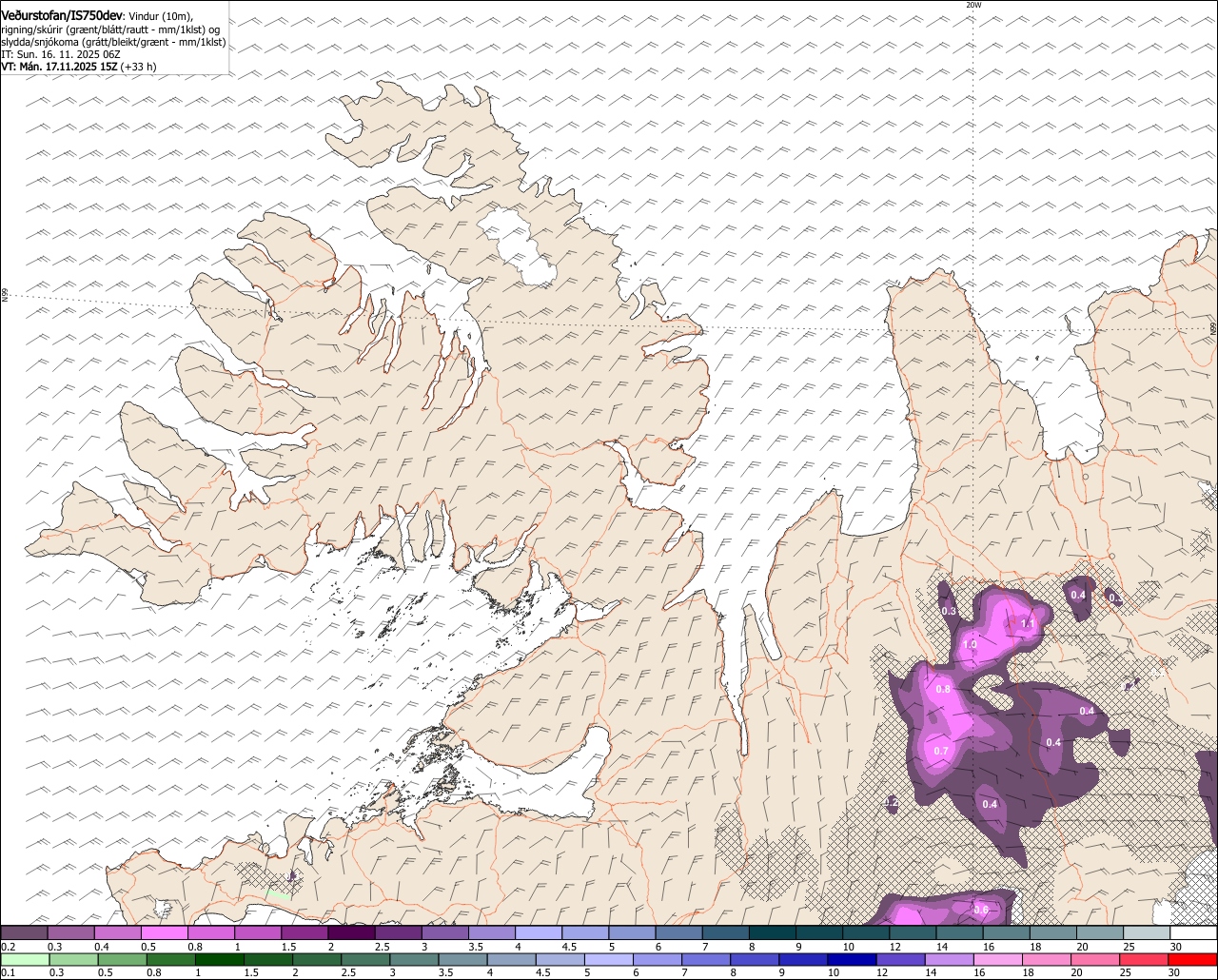Viewport: 1218px width, 980px height.
Task: Pick the light lavender upper swatch starting at 4
Action: pos(539,933)
